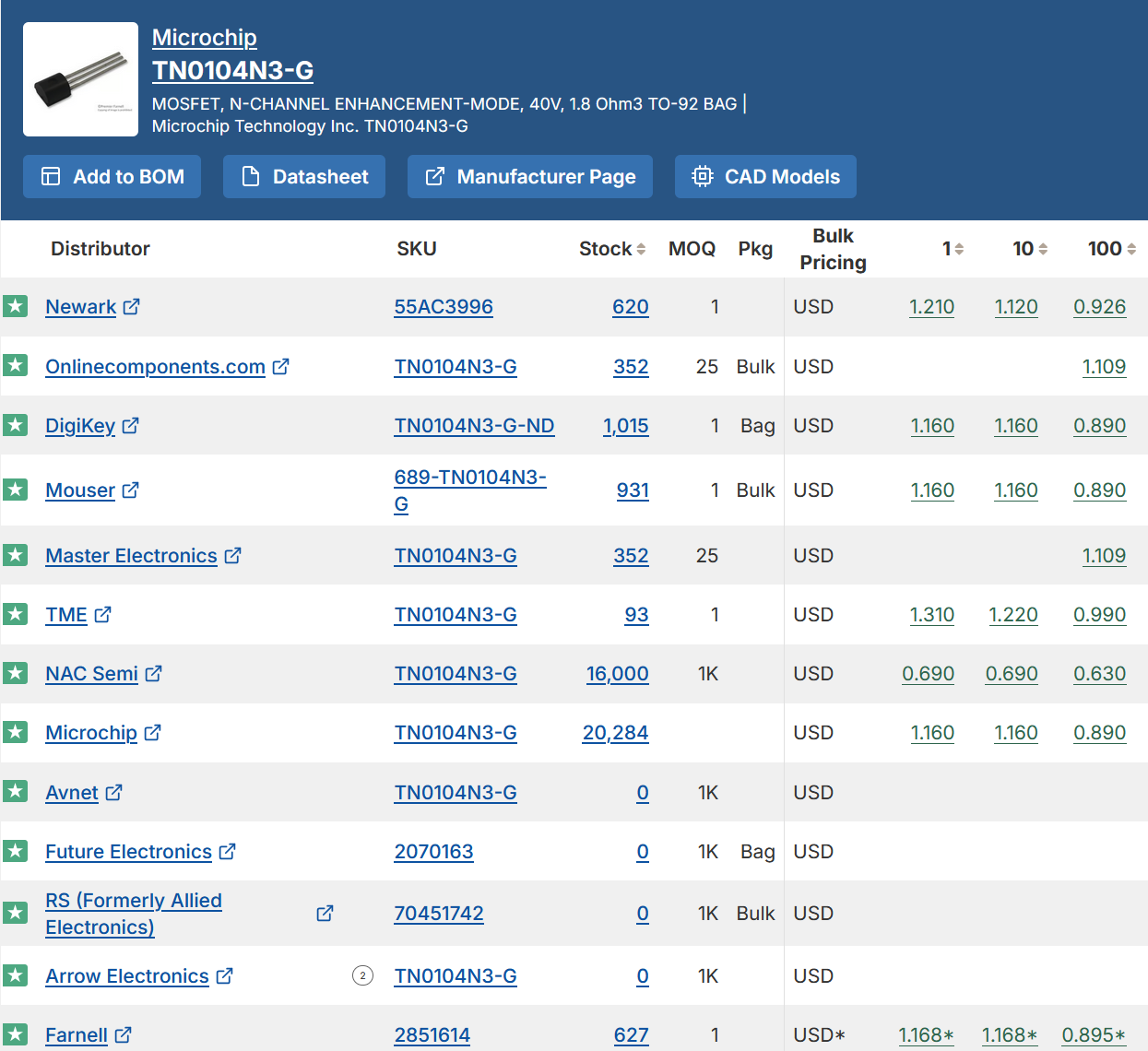Click Onlinecomponents.com price 1.109

coord(1105,367)
